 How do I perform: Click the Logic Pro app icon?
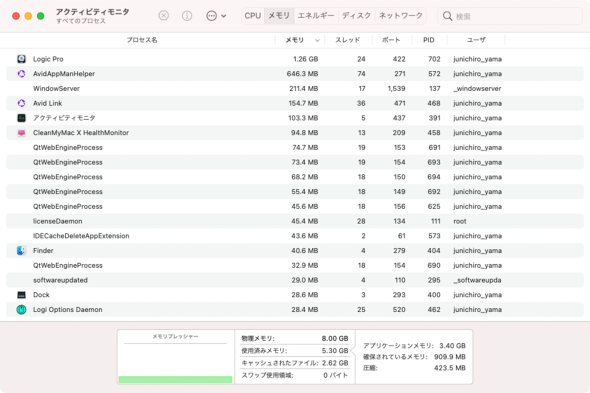tap(21, 59)
